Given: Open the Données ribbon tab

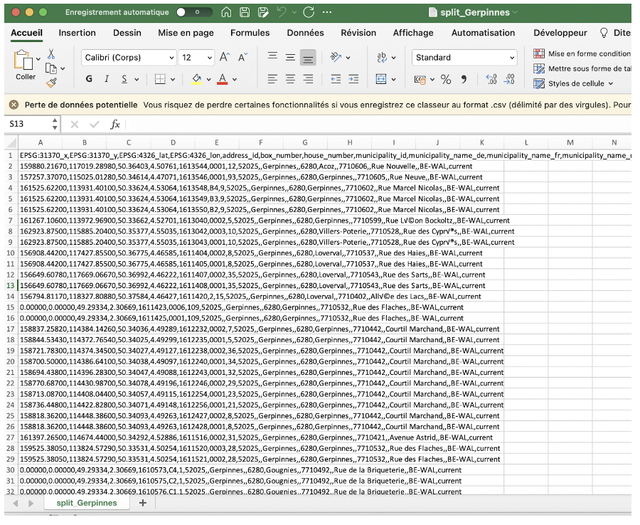Looking at the screenshot, I should pos(305,33).
